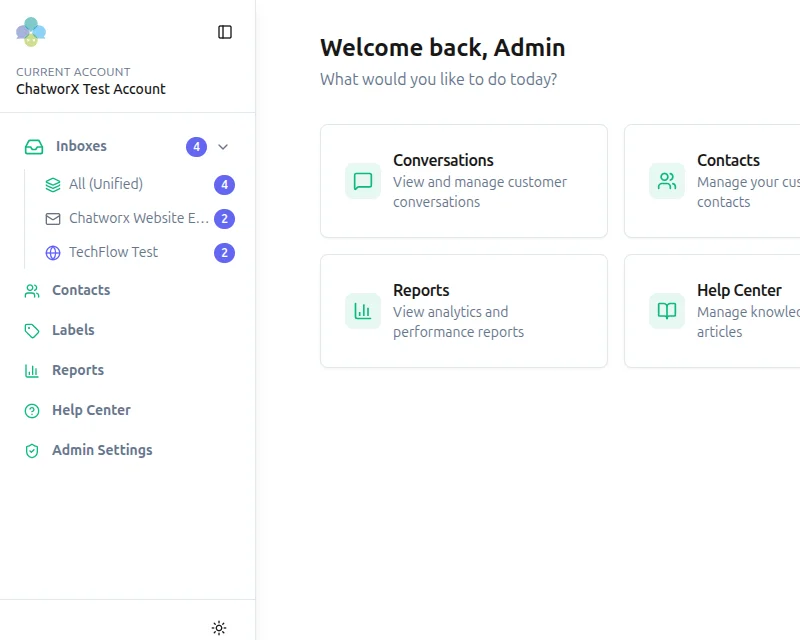800x640 pixels.
Task: Click the Admin Settings shield icon
Action: [32, 450]
